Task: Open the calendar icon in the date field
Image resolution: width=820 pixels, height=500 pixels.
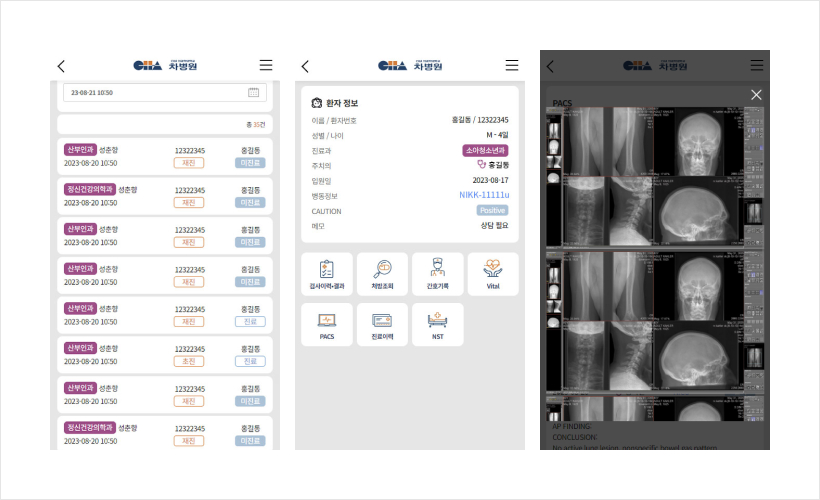Action: click(x=253, y=93)
